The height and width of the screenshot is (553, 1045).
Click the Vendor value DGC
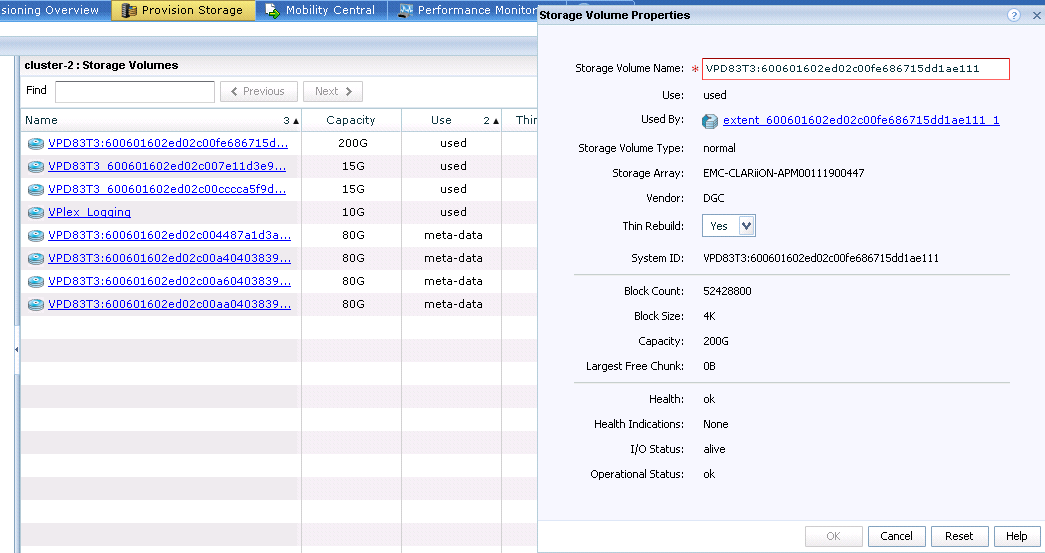[714, 198]
